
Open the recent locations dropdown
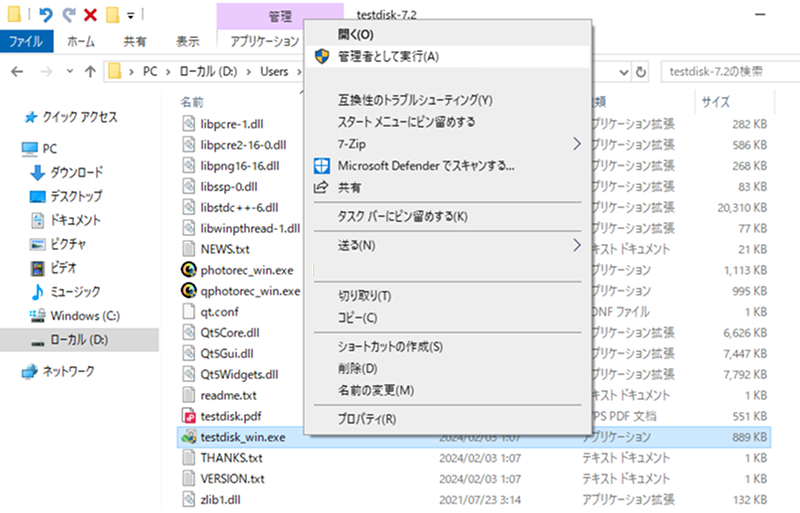point(70,71)
